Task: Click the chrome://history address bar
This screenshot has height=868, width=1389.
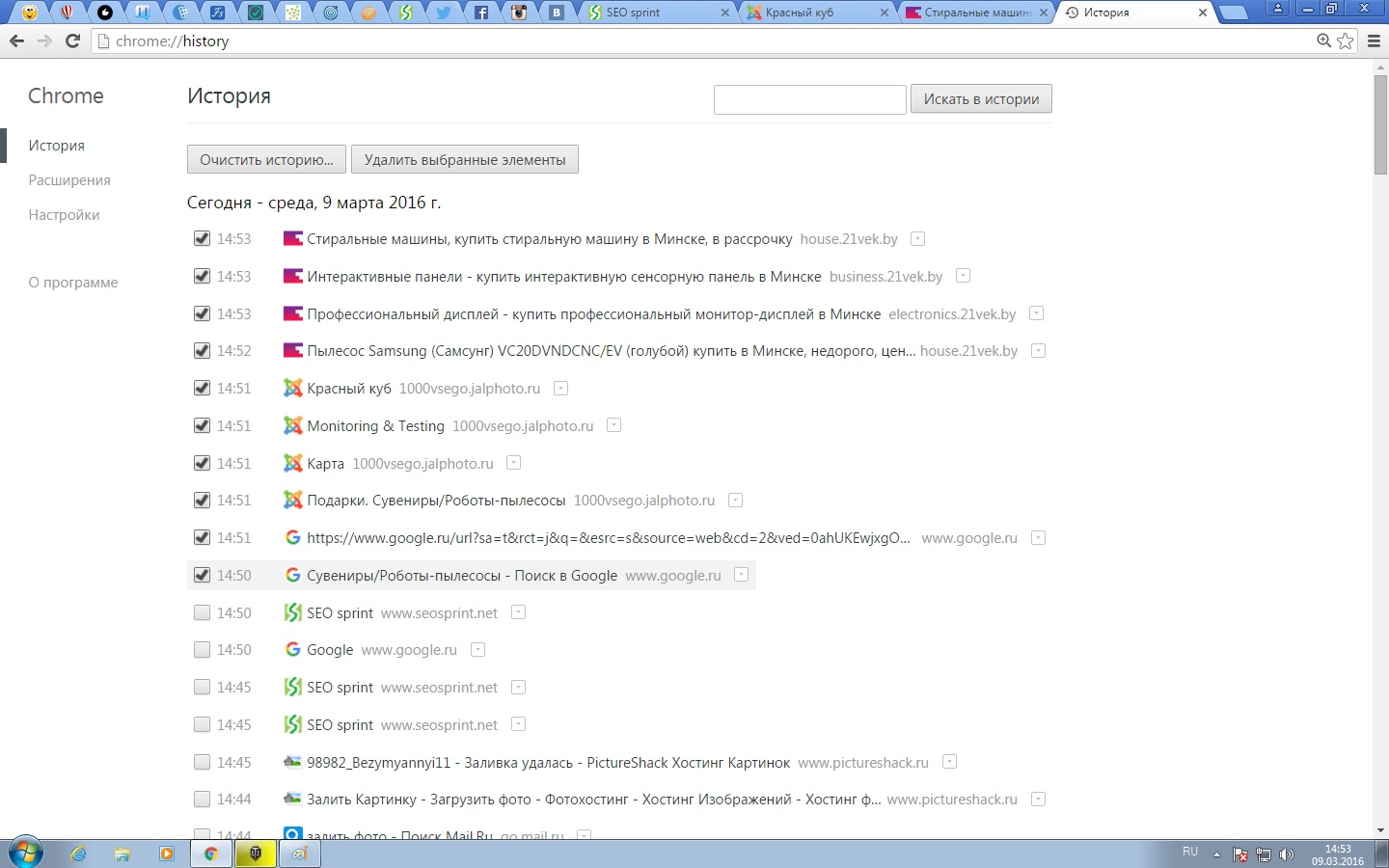Action: point(704,41)
